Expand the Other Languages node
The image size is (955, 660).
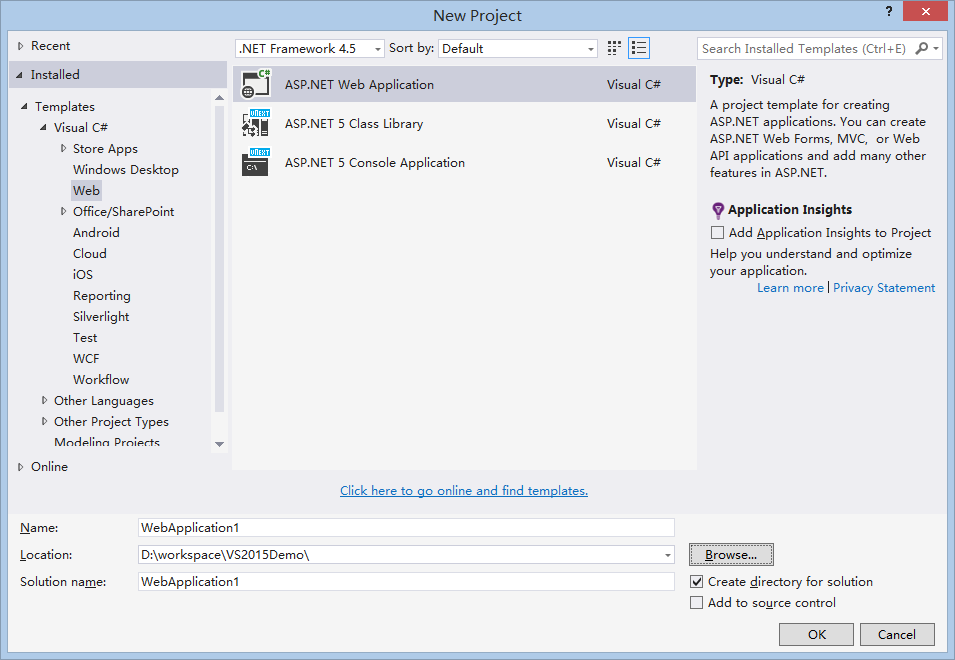tap(44, 400)
